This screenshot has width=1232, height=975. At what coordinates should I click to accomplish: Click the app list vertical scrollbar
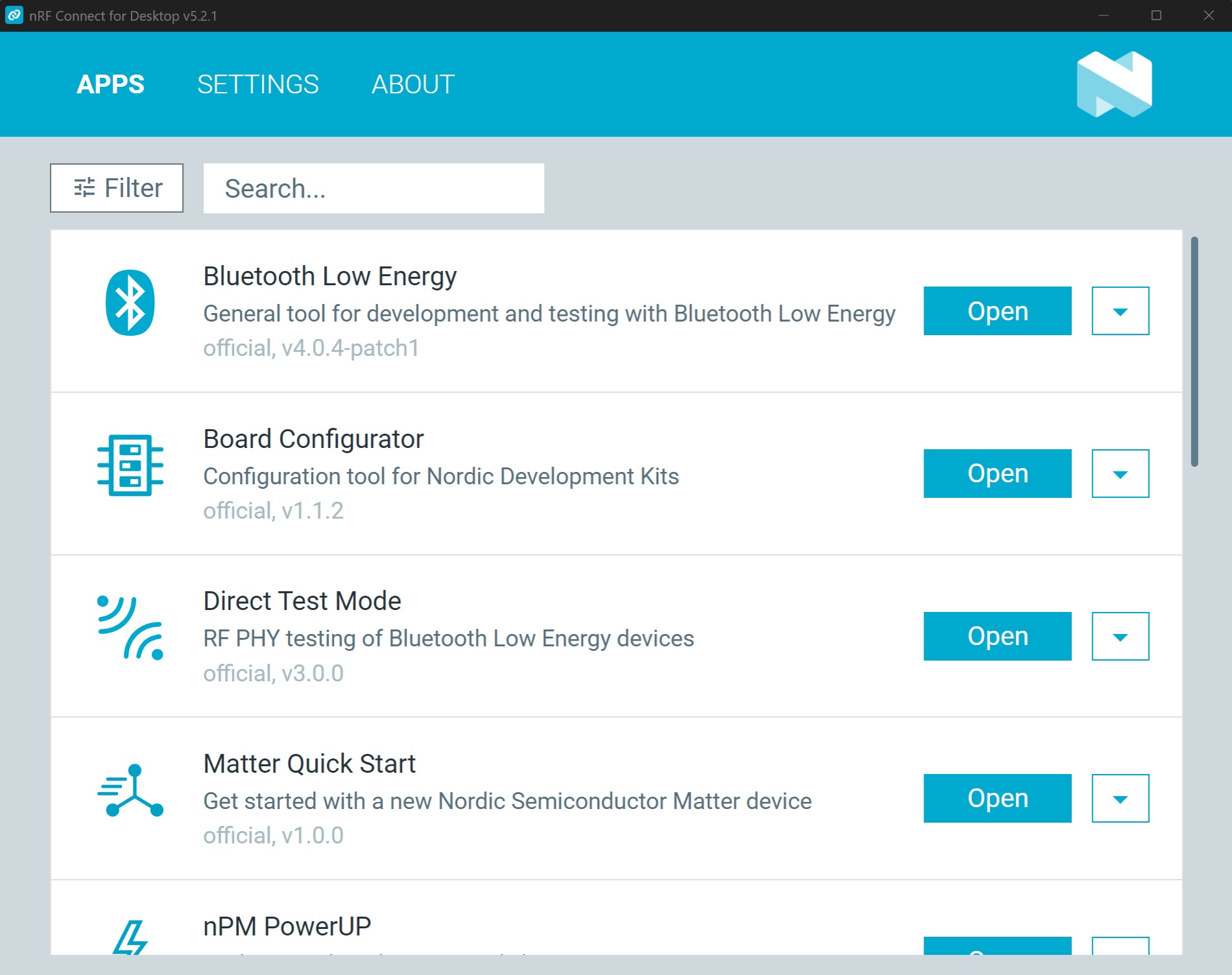(x=1194, y=351)
